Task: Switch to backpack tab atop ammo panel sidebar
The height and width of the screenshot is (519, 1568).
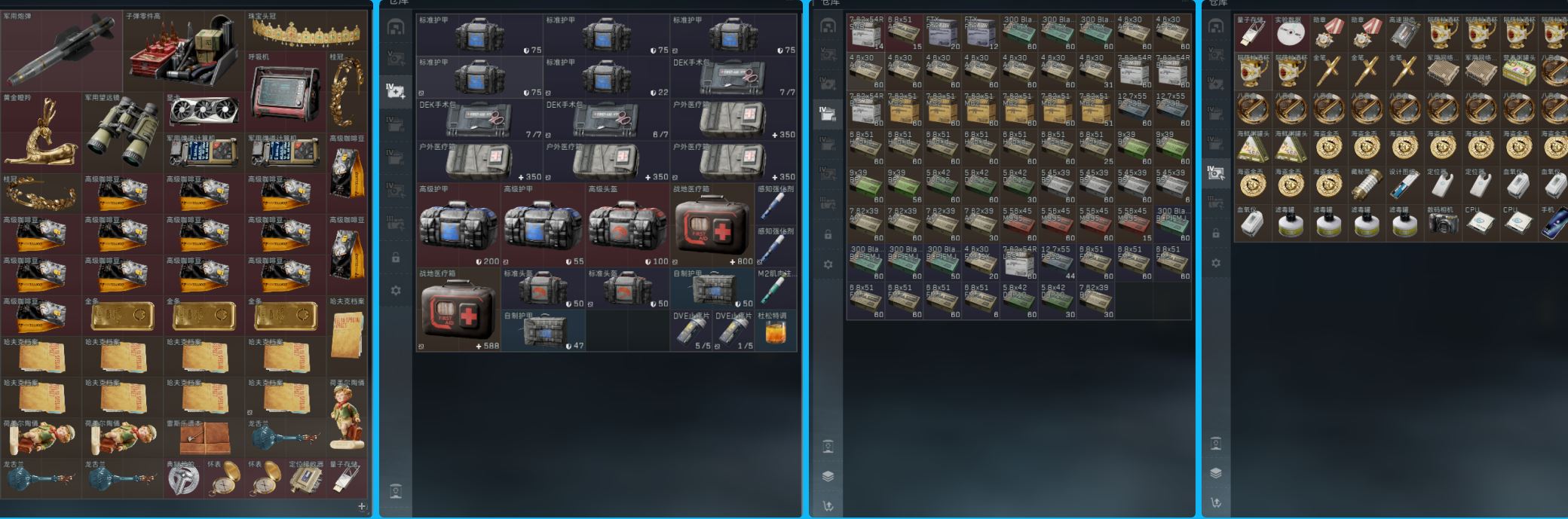Action: click(x=828, y=26)
